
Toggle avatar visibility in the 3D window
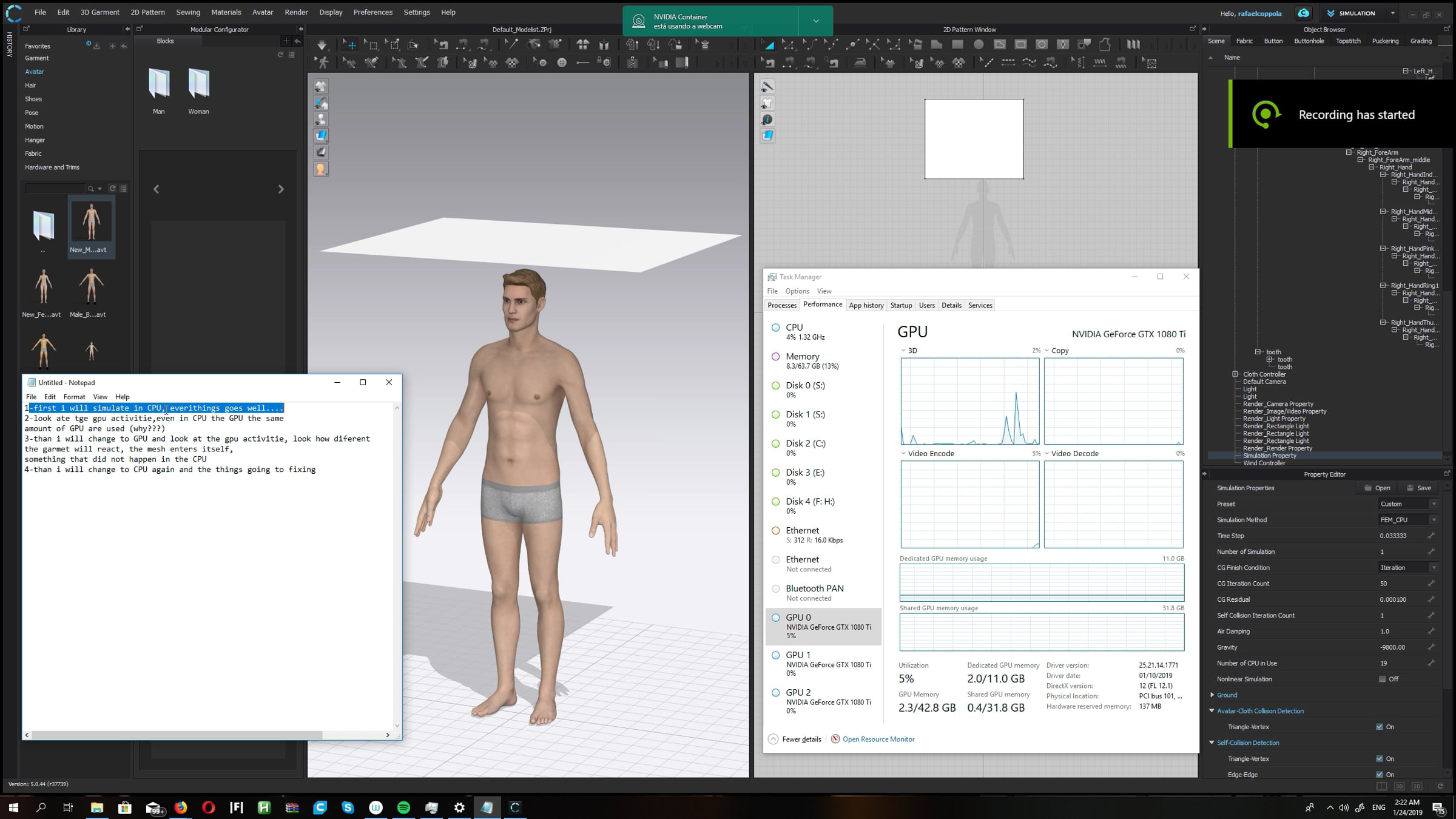tap(321, 120)
